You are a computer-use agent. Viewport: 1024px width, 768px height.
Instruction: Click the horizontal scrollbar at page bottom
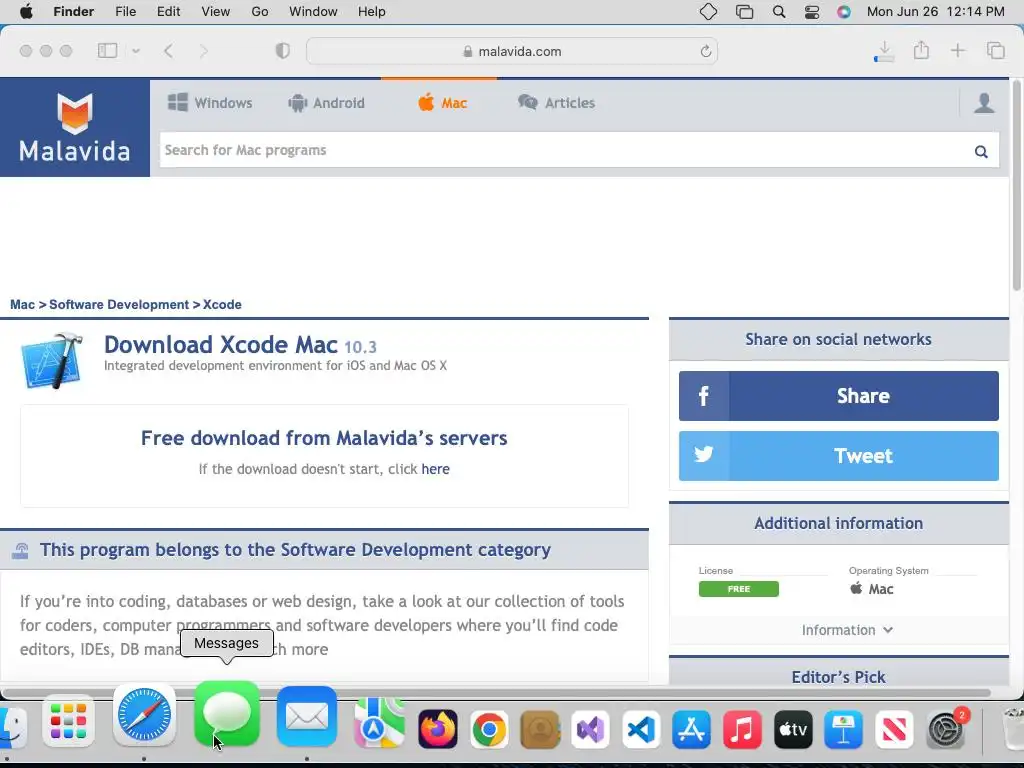(497, 692)
